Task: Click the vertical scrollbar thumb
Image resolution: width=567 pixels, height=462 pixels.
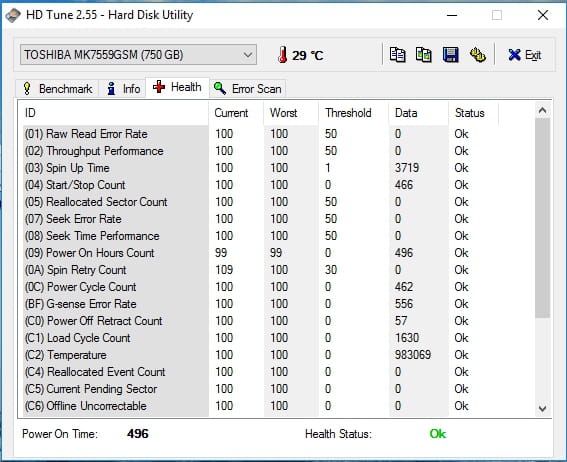Action: 542,218
